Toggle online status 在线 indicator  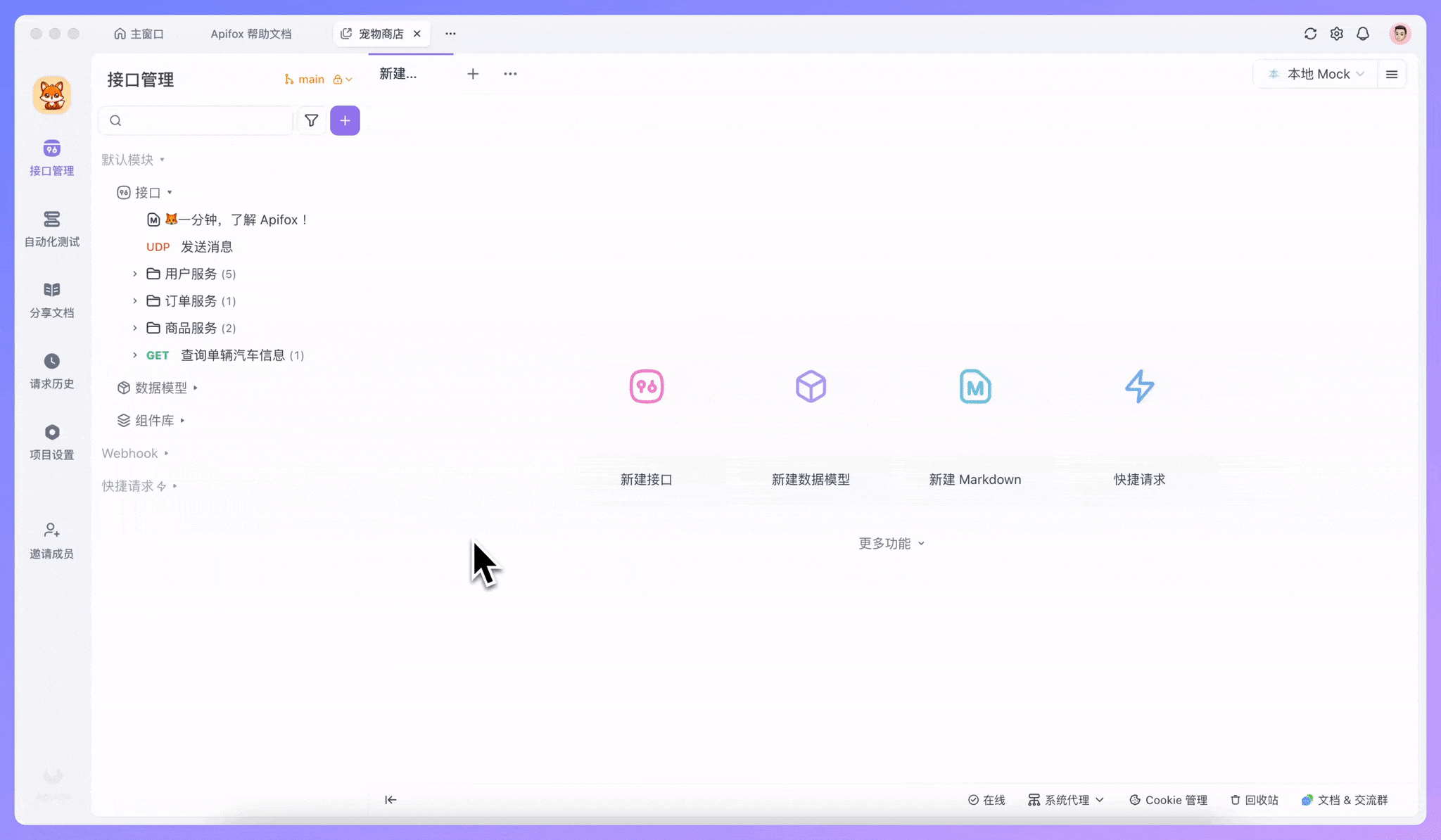click(986, 800)
